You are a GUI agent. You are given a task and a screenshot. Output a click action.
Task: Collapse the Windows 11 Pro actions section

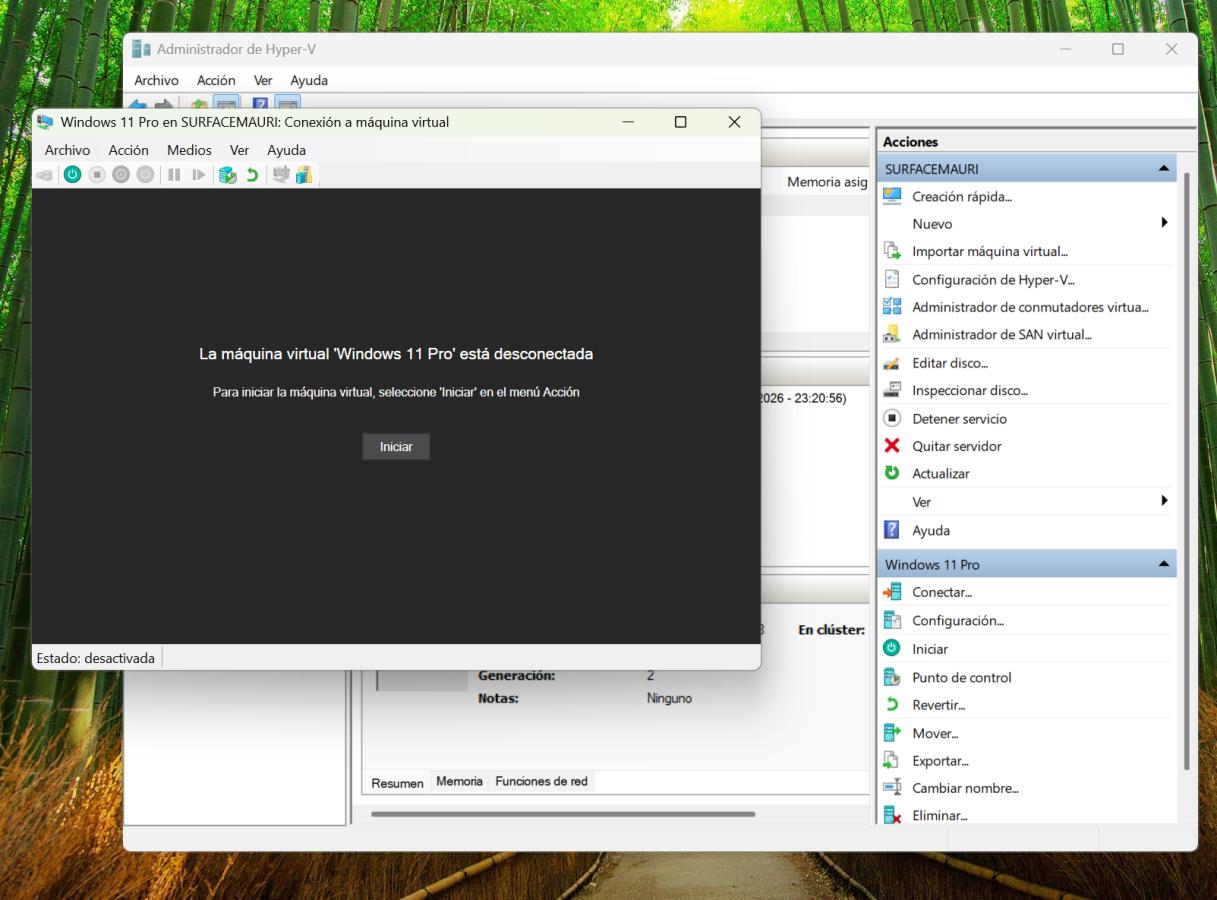pyautogui.click(x=1164, y=565)
